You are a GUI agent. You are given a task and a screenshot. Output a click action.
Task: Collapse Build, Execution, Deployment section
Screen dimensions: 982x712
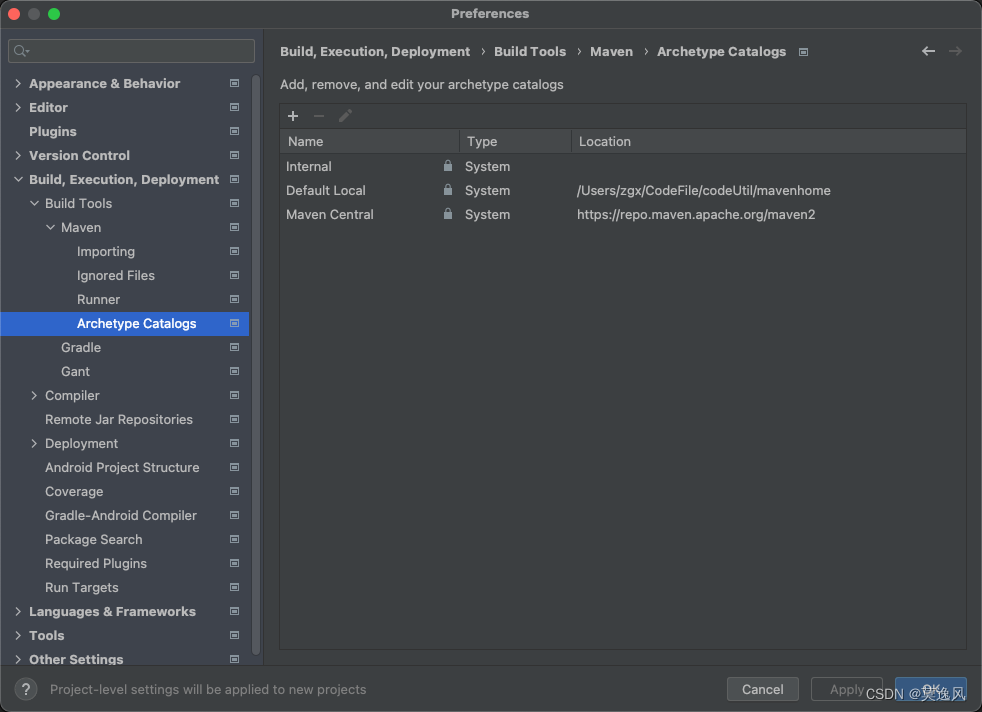[18, 180]
